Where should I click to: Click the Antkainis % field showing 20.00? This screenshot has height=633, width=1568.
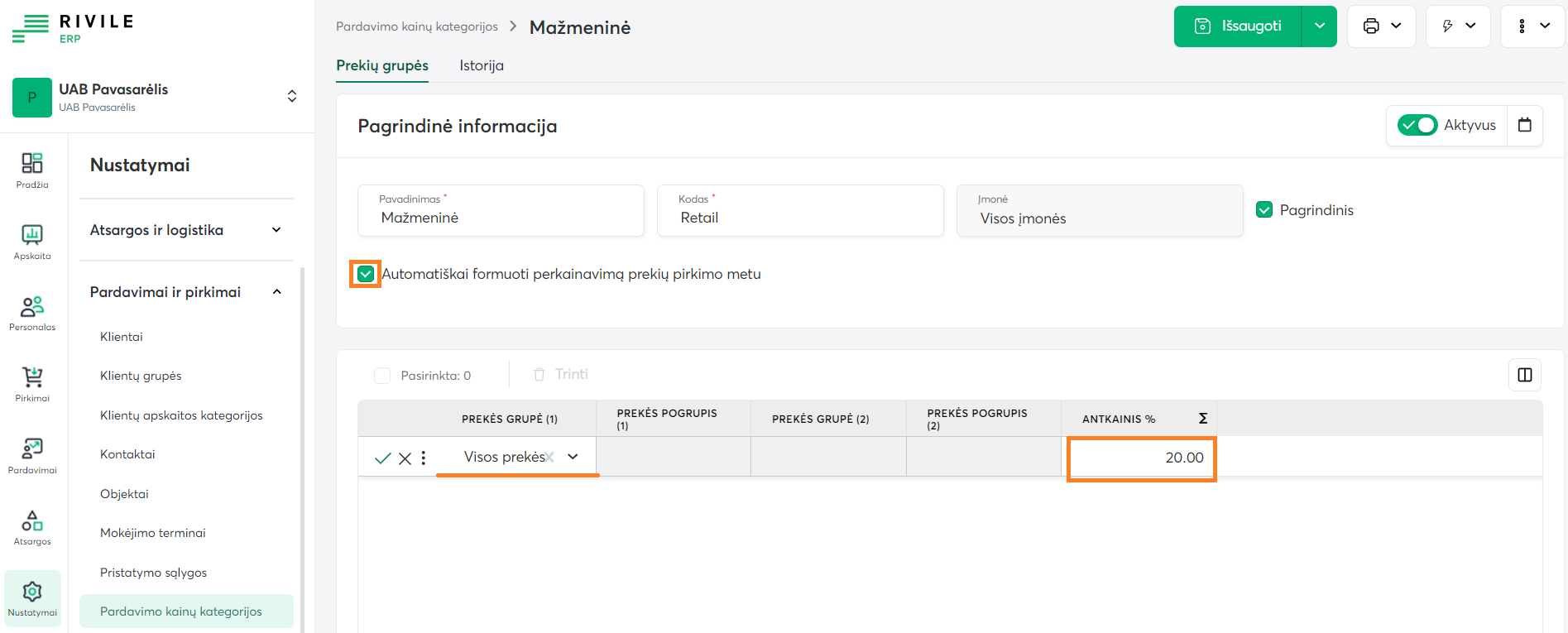(1141, 458)
